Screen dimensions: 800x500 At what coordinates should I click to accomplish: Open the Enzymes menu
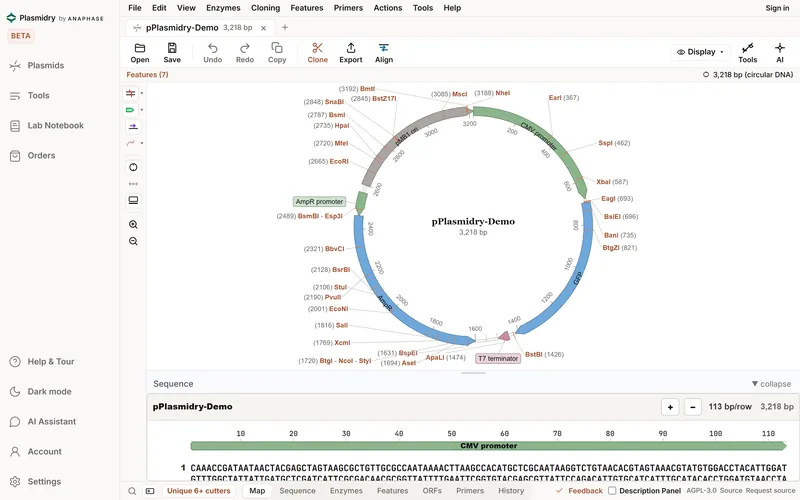point(223,8)
